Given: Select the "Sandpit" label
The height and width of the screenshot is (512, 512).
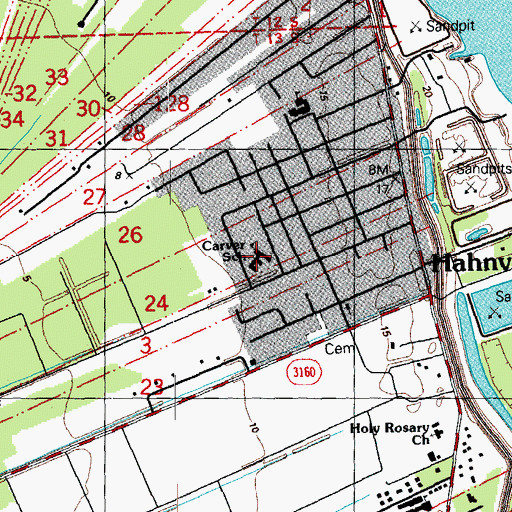Looking at the screenshot, I should (x=450, y=26).
